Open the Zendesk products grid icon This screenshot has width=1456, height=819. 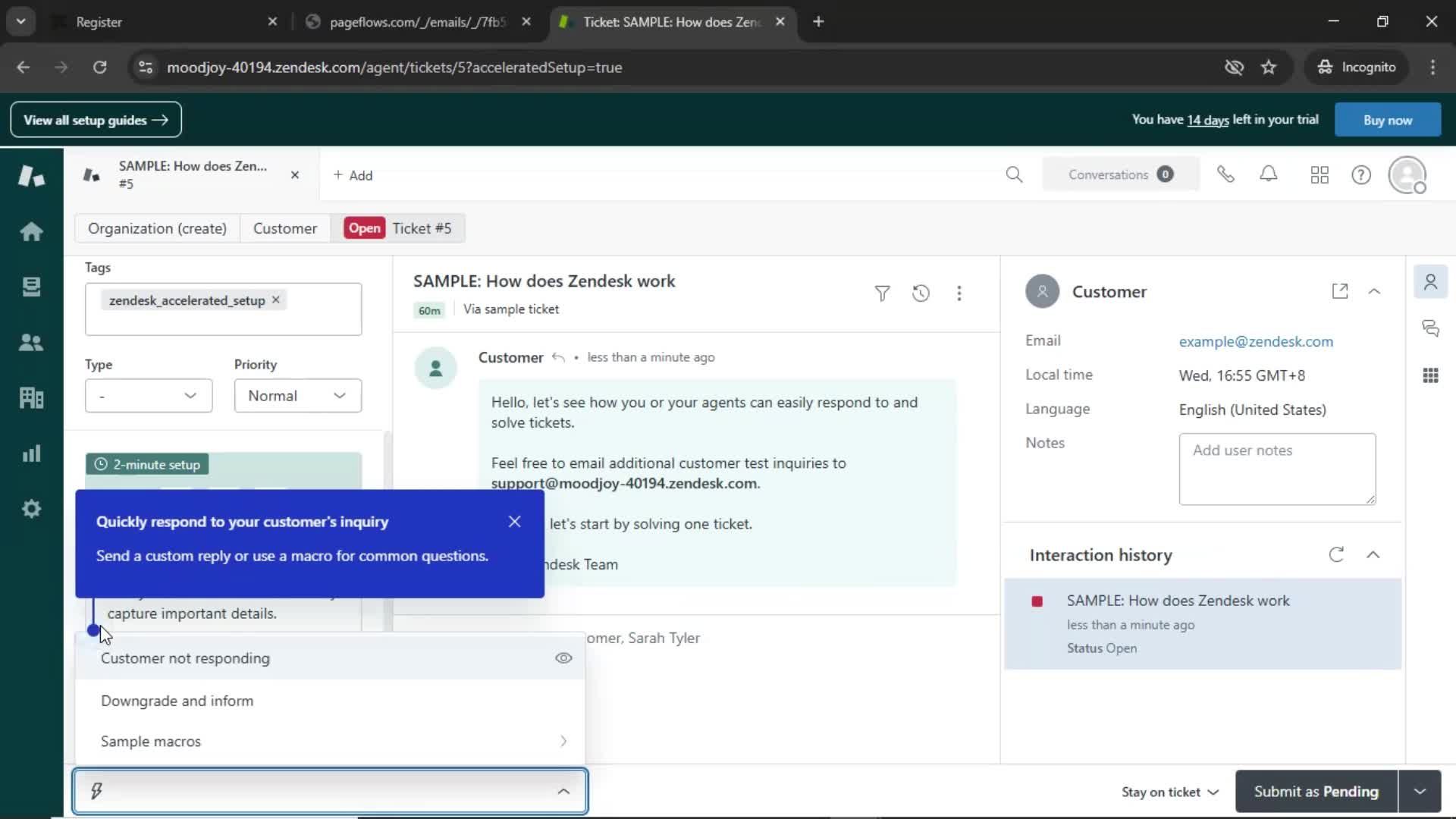click(1319, 175)
